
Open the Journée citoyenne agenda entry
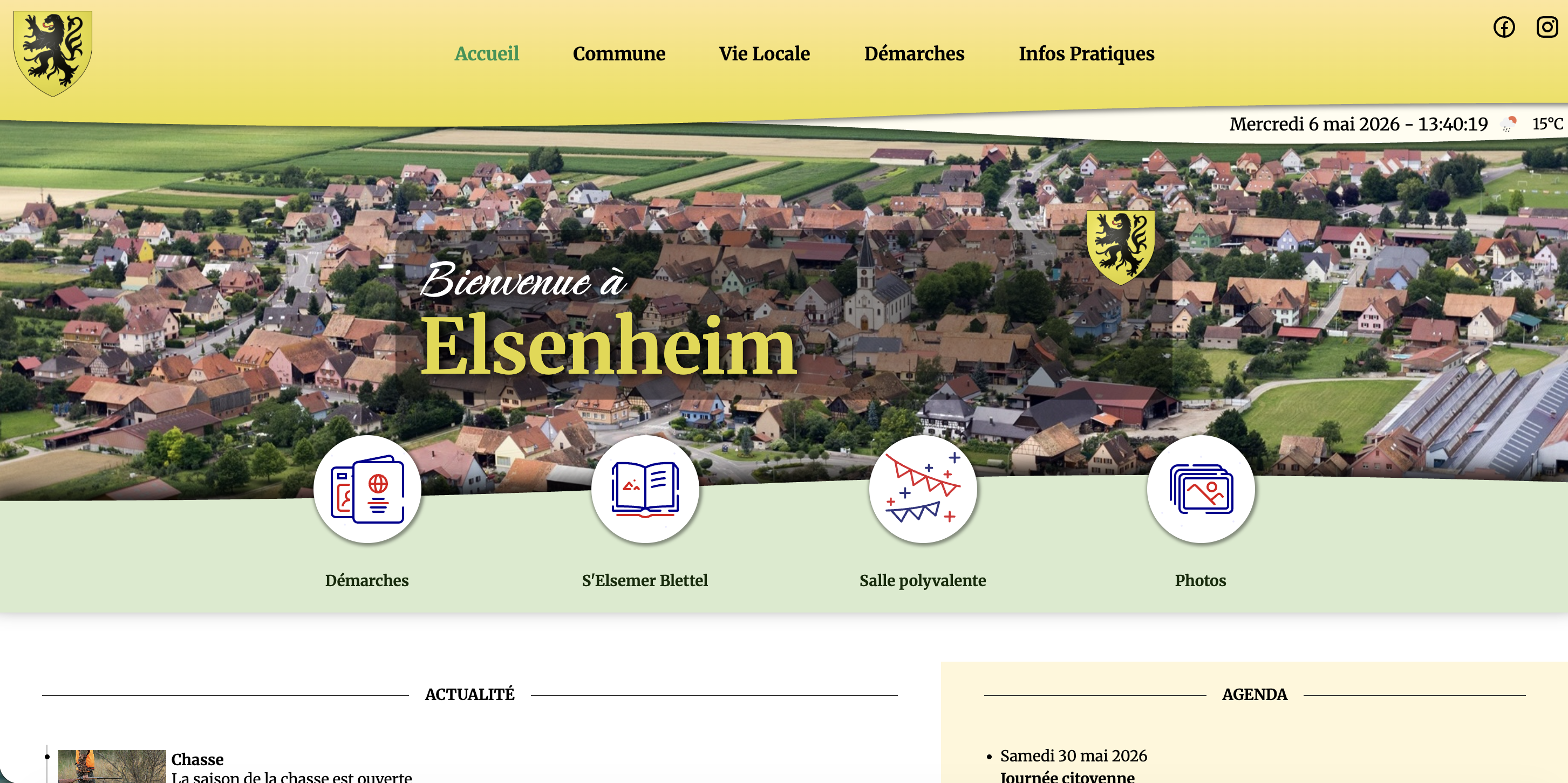[1067, 777]
